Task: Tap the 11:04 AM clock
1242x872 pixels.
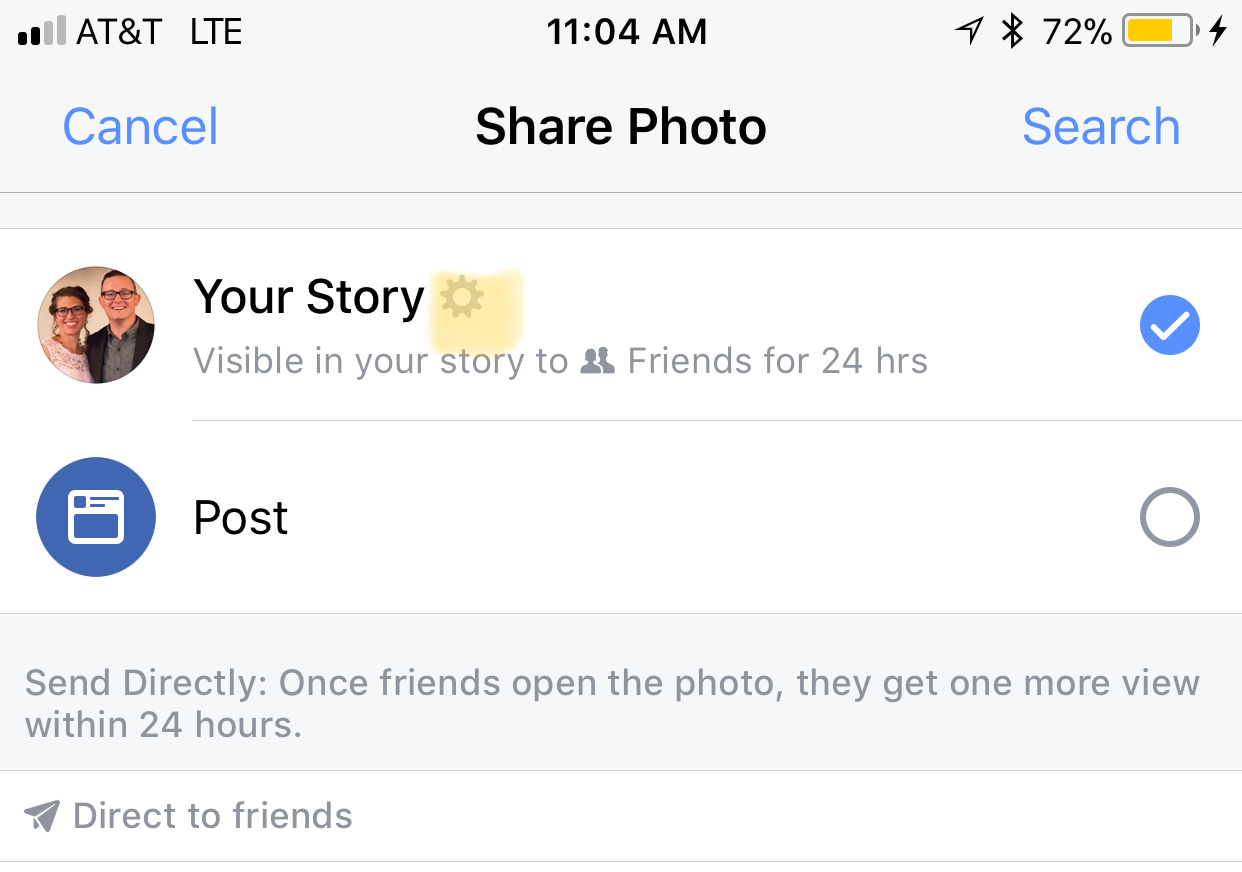Action: click(626, 32)
